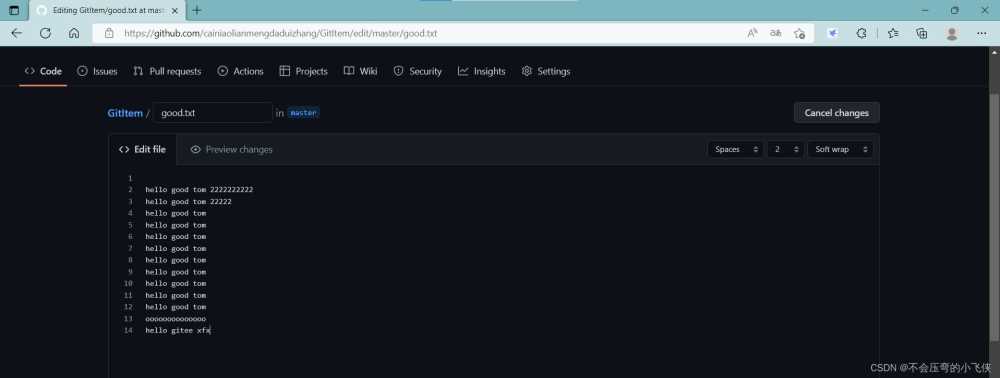
Task: Open the Issues tab
Action: [98, 71]
